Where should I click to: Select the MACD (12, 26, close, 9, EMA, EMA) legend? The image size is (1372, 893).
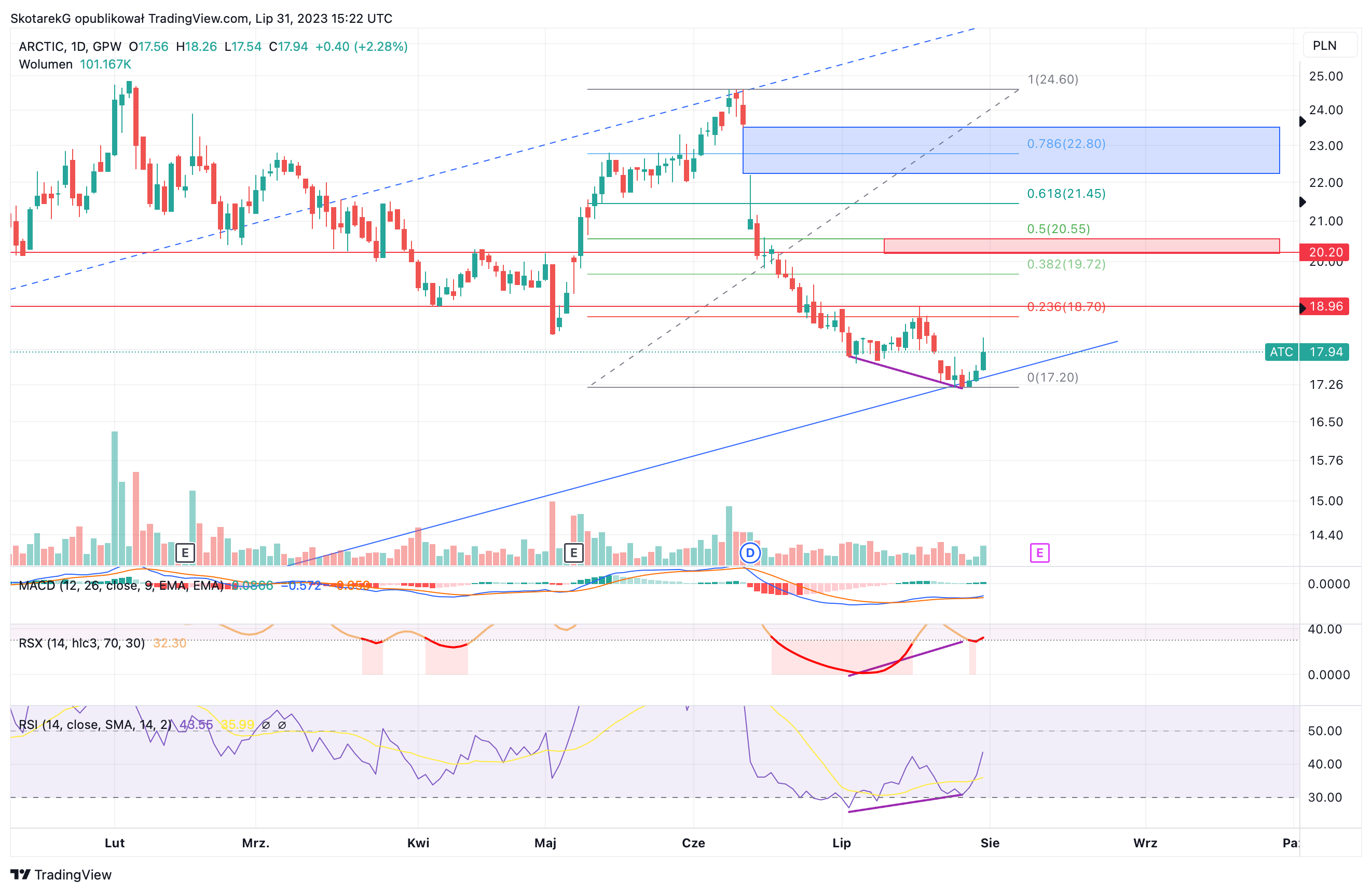pyautogui.click(x=121, y=586)
